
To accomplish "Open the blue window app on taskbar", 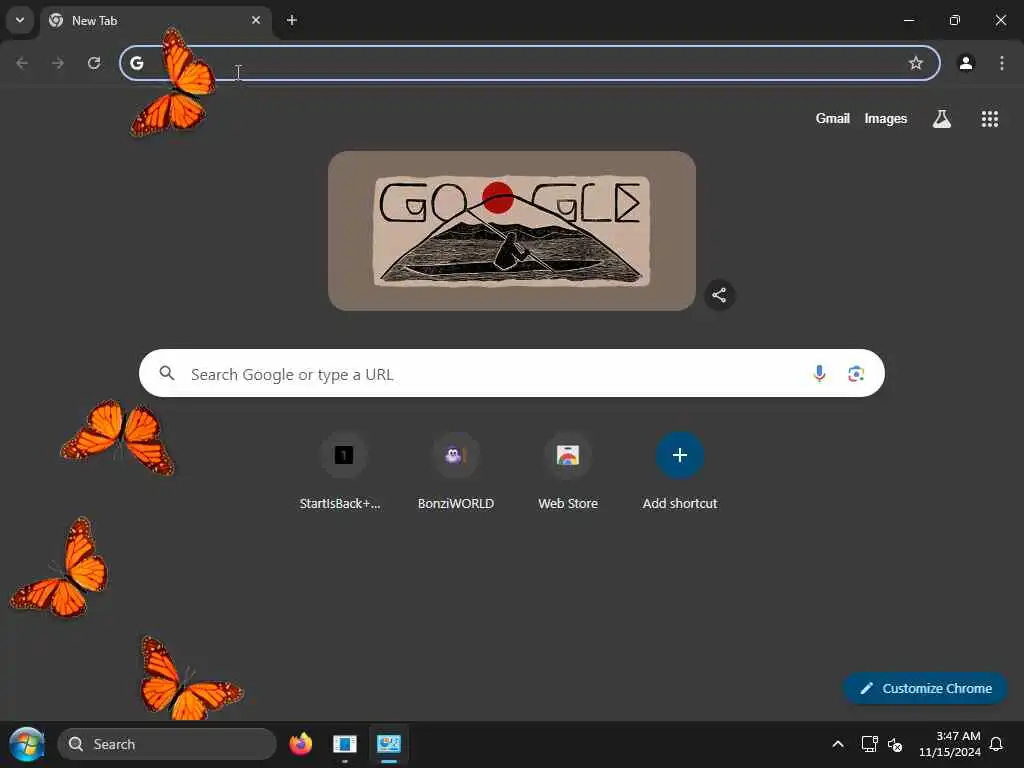I will pyautogui.click(x=344, y=744).
